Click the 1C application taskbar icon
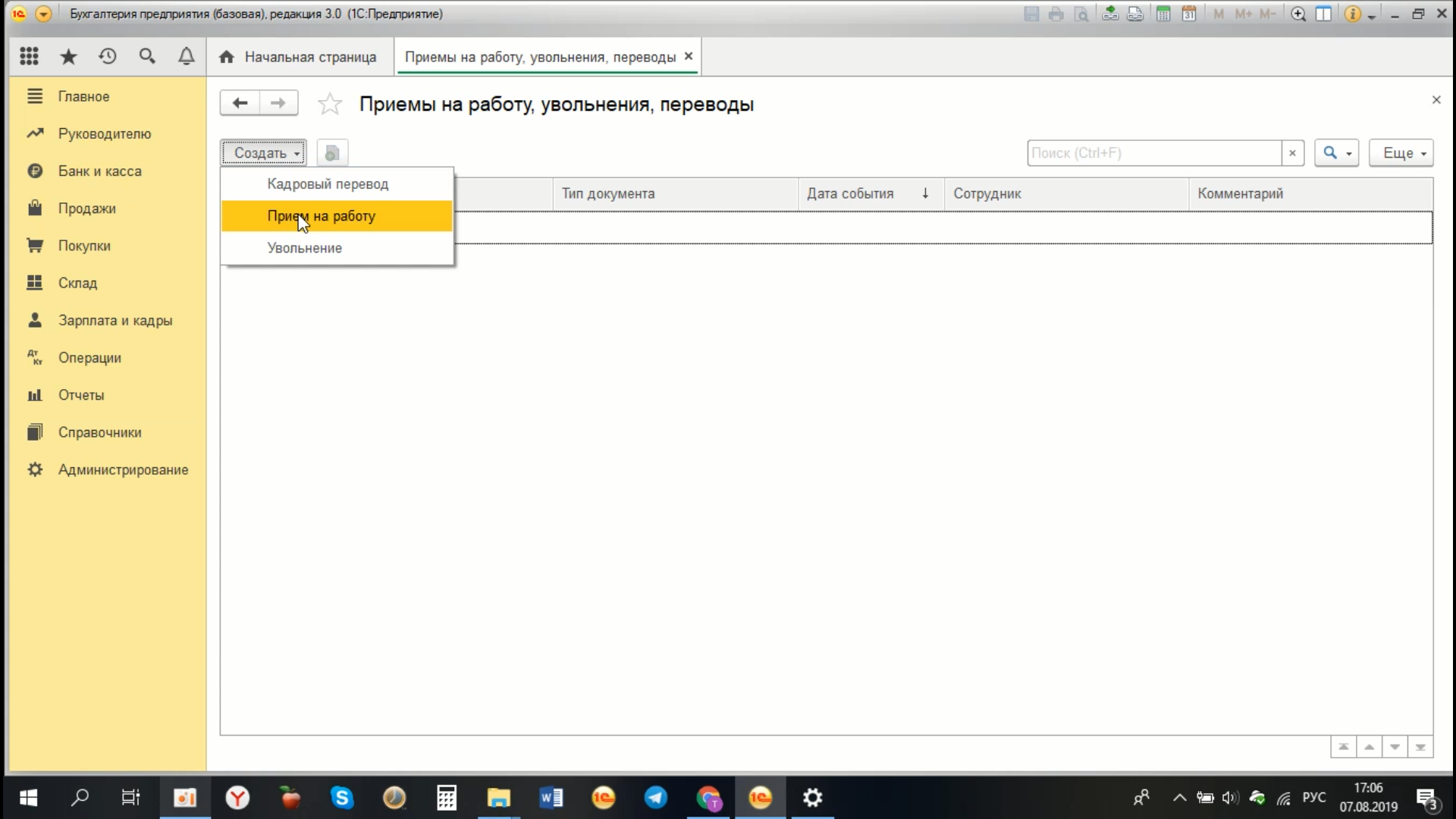The height and width of the screenshot is (819, 1456). pos(761,797)
